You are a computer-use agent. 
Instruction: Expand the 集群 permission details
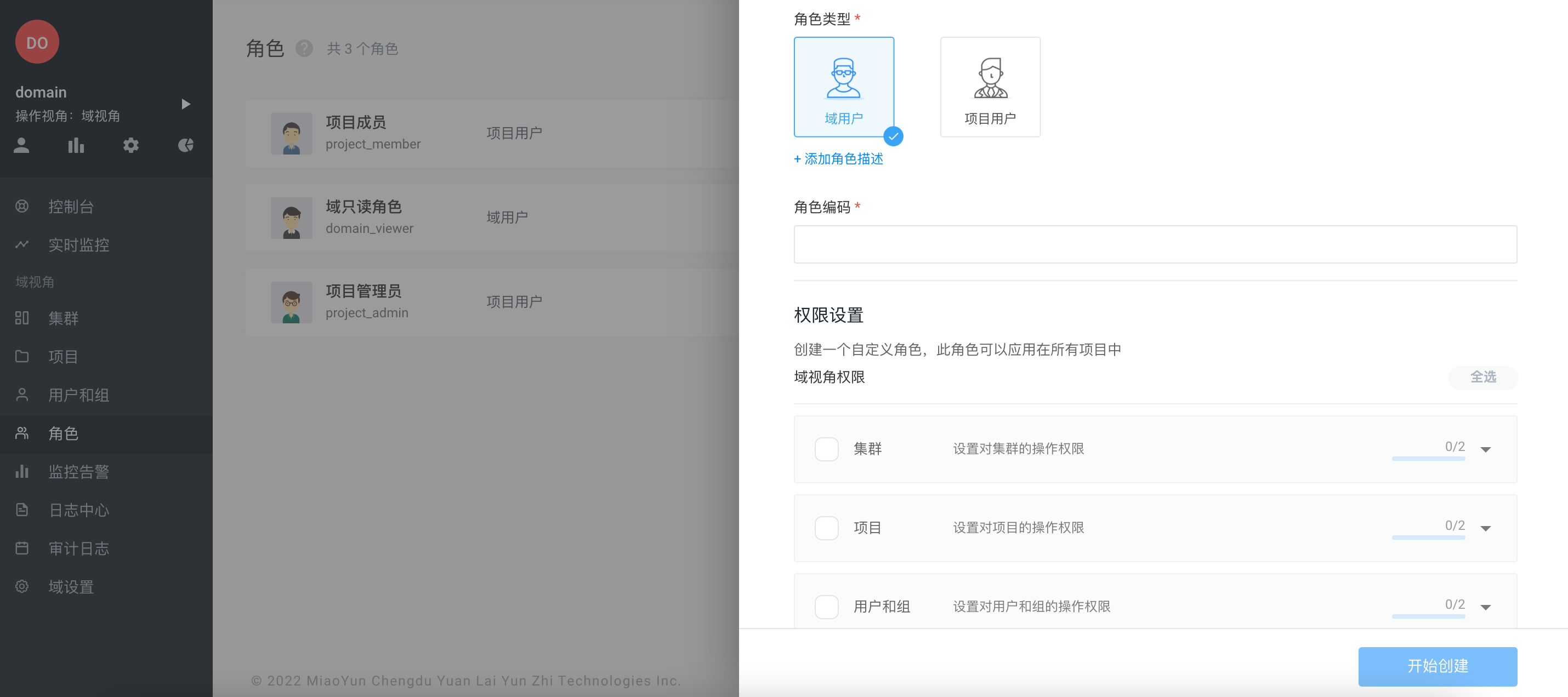click(x=1486, y=449)
